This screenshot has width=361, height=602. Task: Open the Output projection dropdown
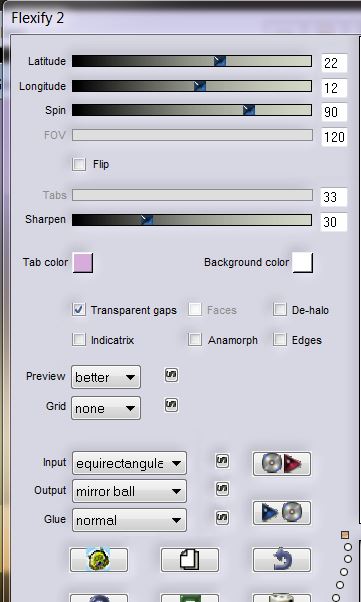pos(129,491)
